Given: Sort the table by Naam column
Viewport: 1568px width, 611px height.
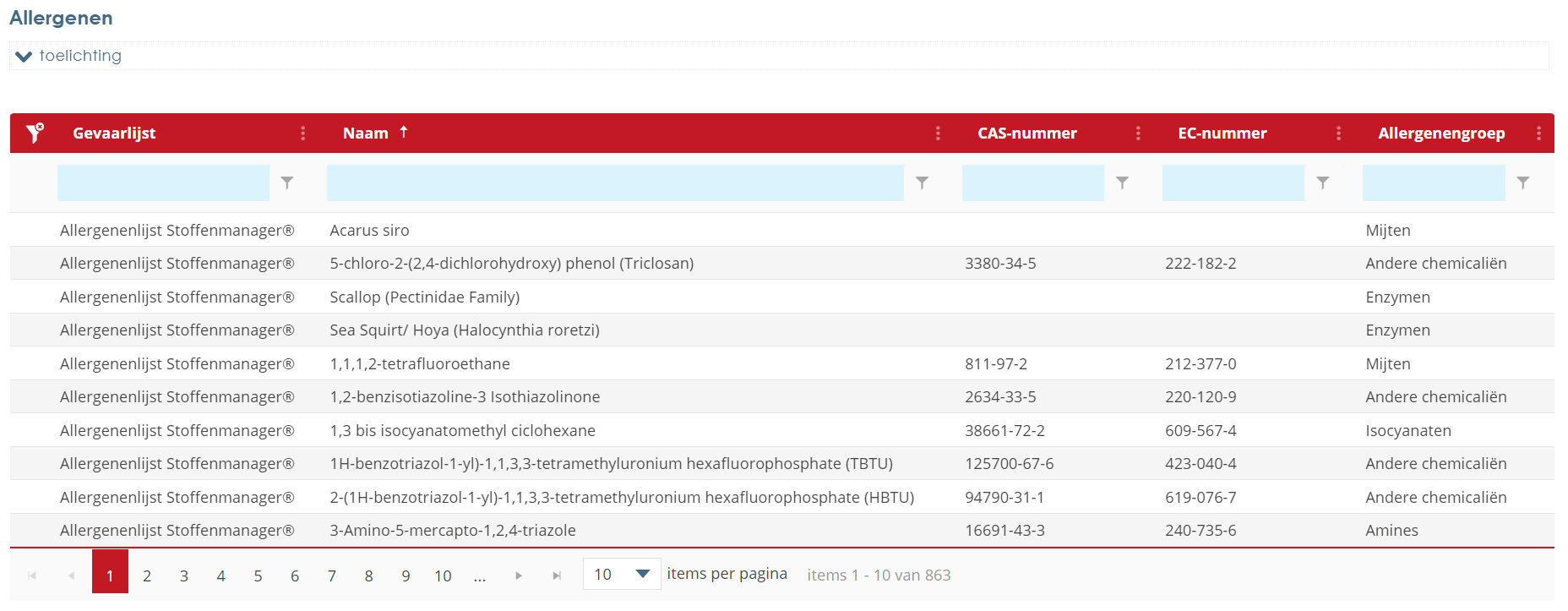Looking at the screenshot, I should (366, 134).
